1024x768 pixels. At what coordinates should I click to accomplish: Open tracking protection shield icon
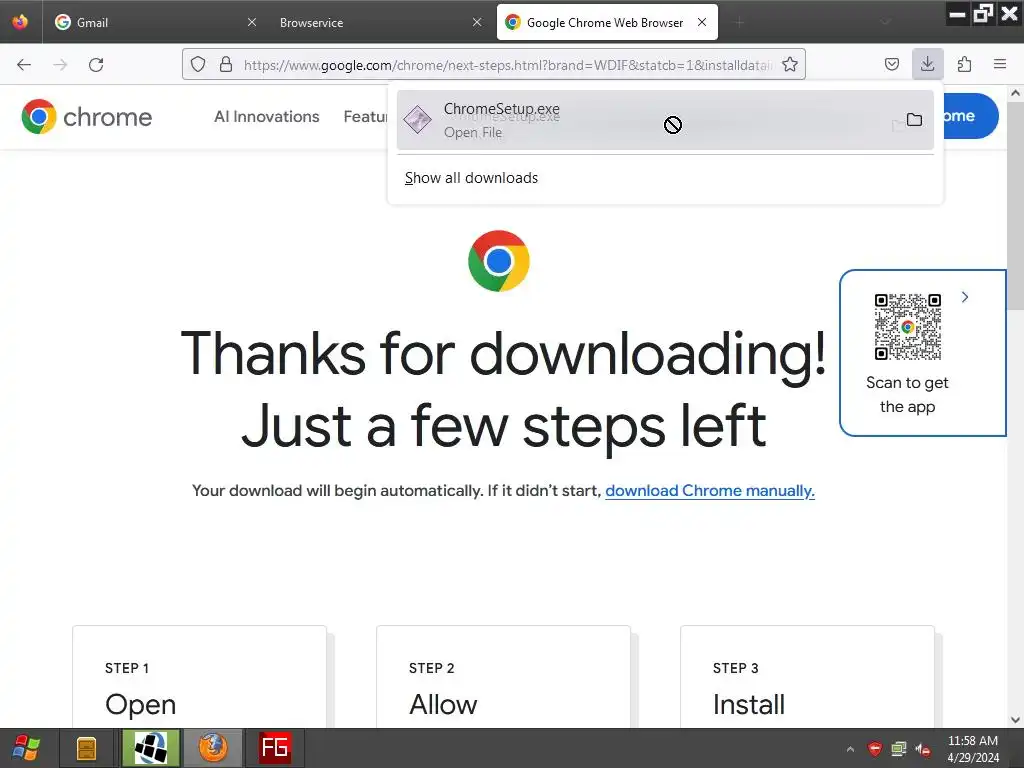198,64
